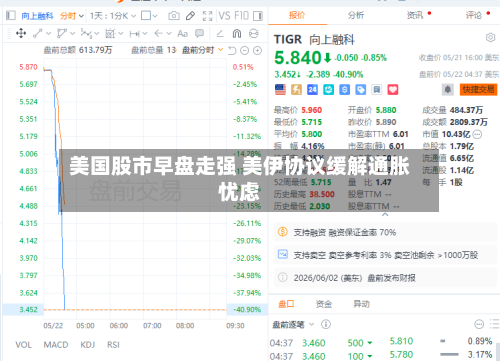Open 2026/06/02 earnings release notice
The height and width of the screenshot is (361, 500).
[x=385, y=278]
